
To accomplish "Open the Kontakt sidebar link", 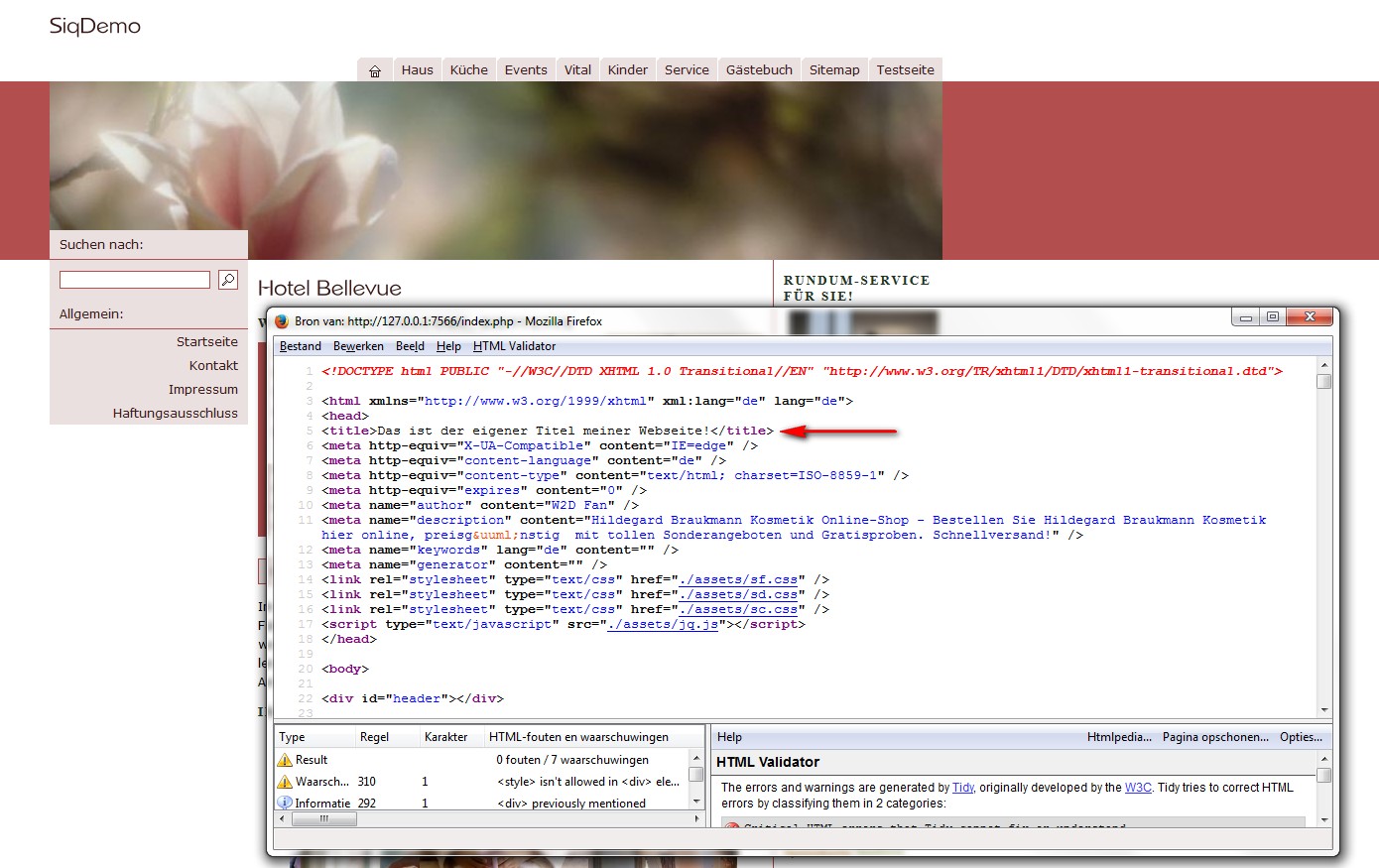I will tap(214, 366).
